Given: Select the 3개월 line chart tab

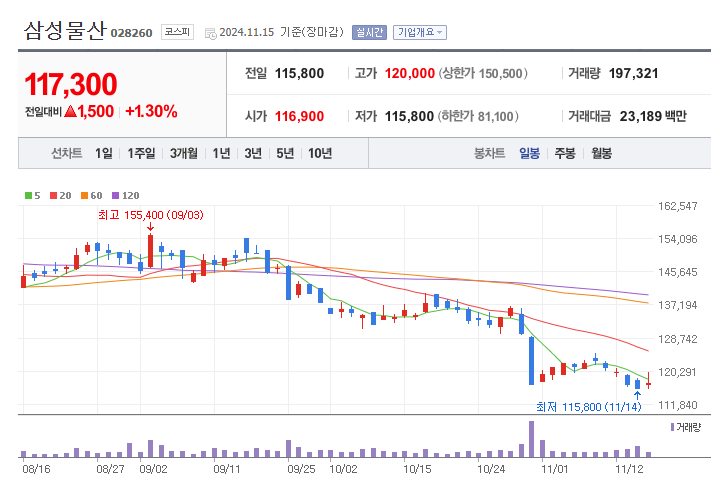Looking at the screenshot, I should (184, 153).
